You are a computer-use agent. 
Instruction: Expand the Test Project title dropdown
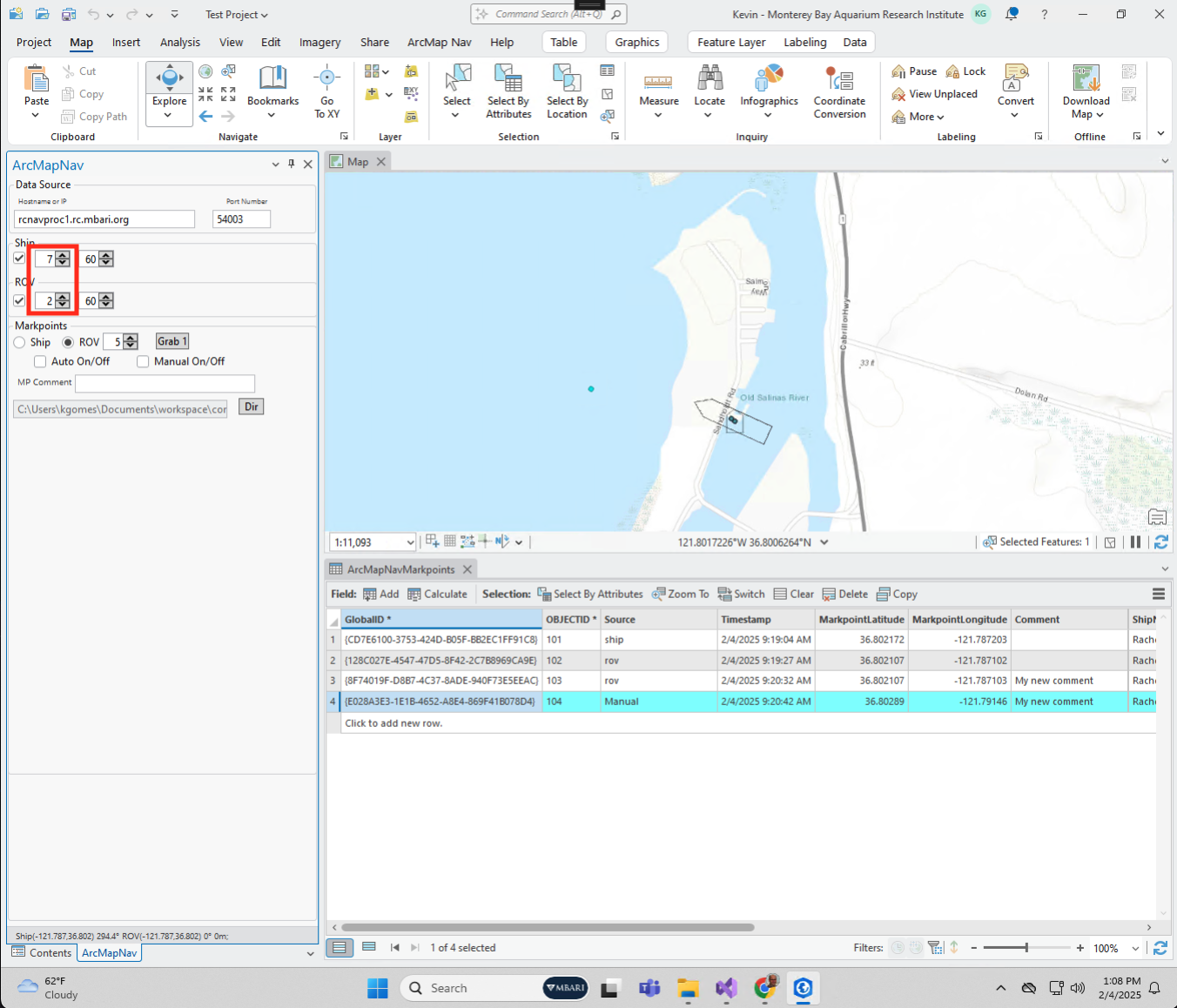(x=237, y=15)
